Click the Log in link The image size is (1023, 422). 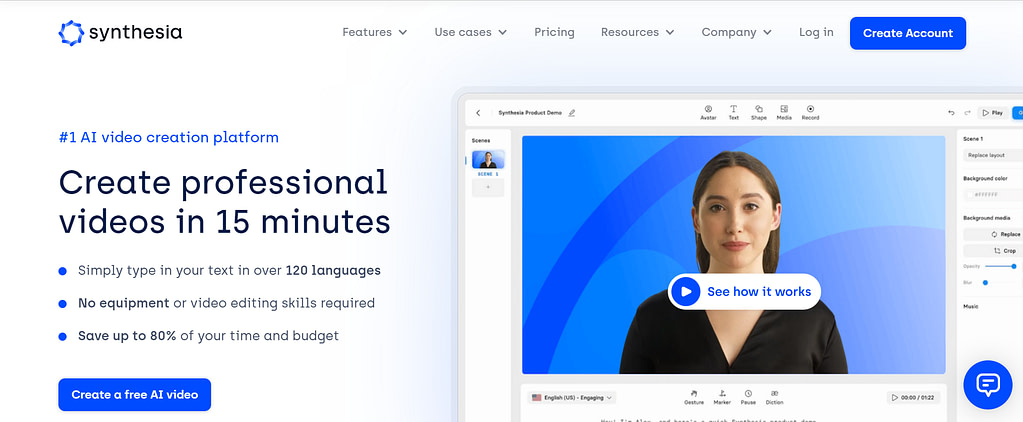pyautogui.click(x=816, y=32)
